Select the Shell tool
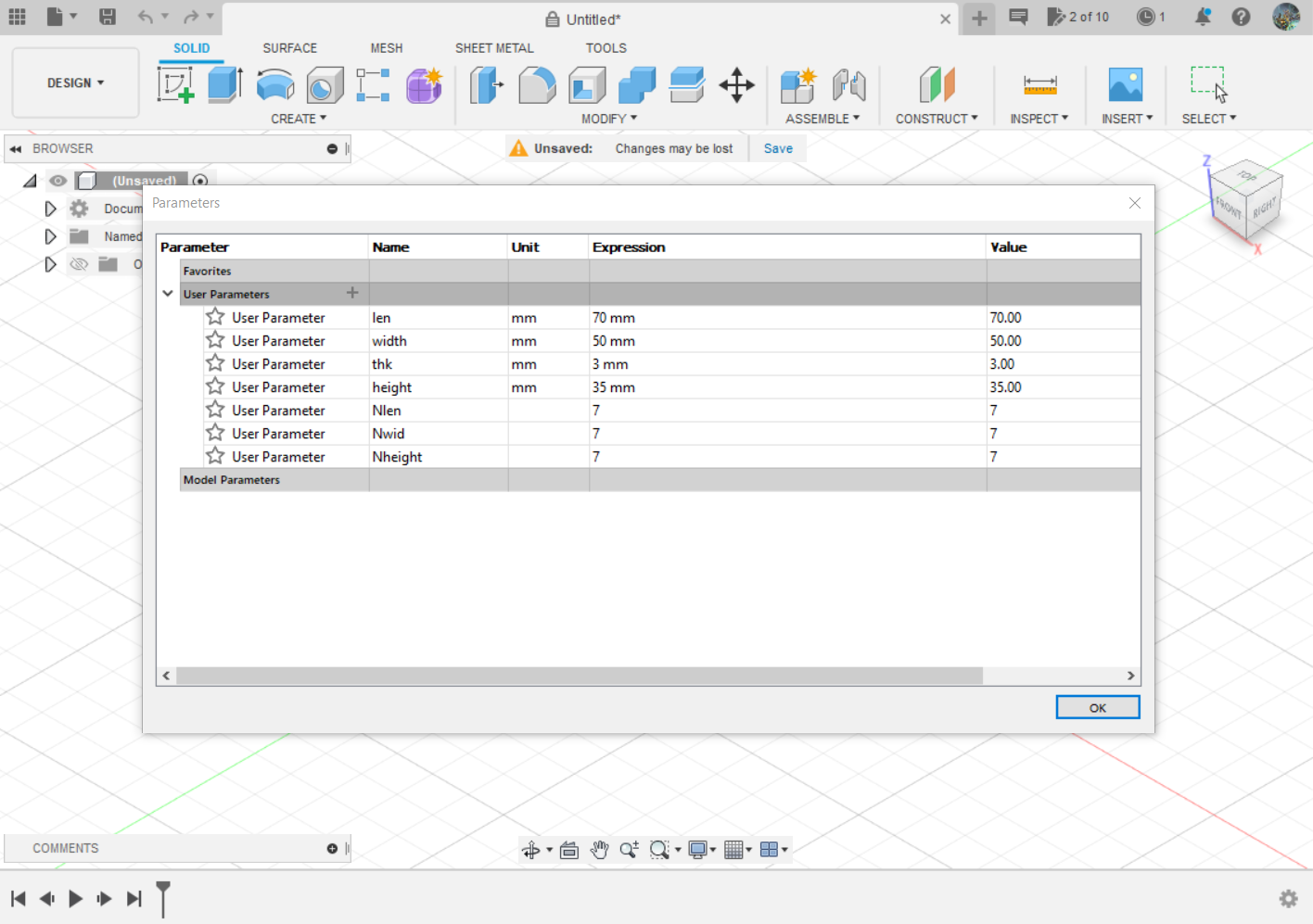This screenshot has height=924, width=1313. tap(587, 85)
